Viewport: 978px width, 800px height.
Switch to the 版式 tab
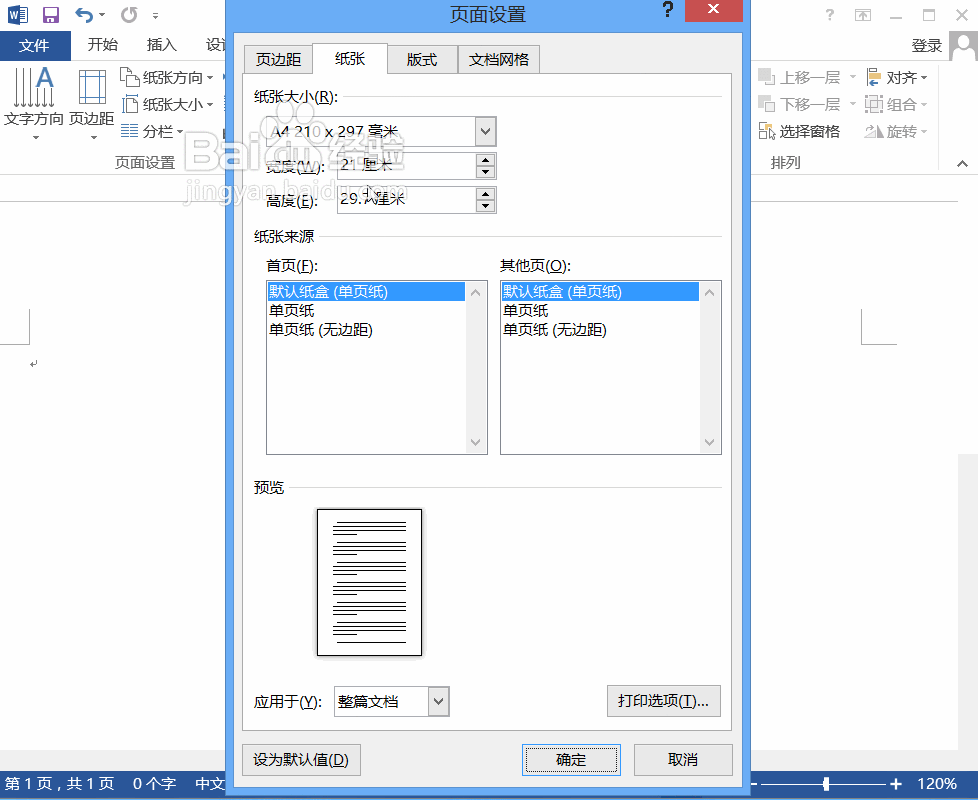[422, 59]
